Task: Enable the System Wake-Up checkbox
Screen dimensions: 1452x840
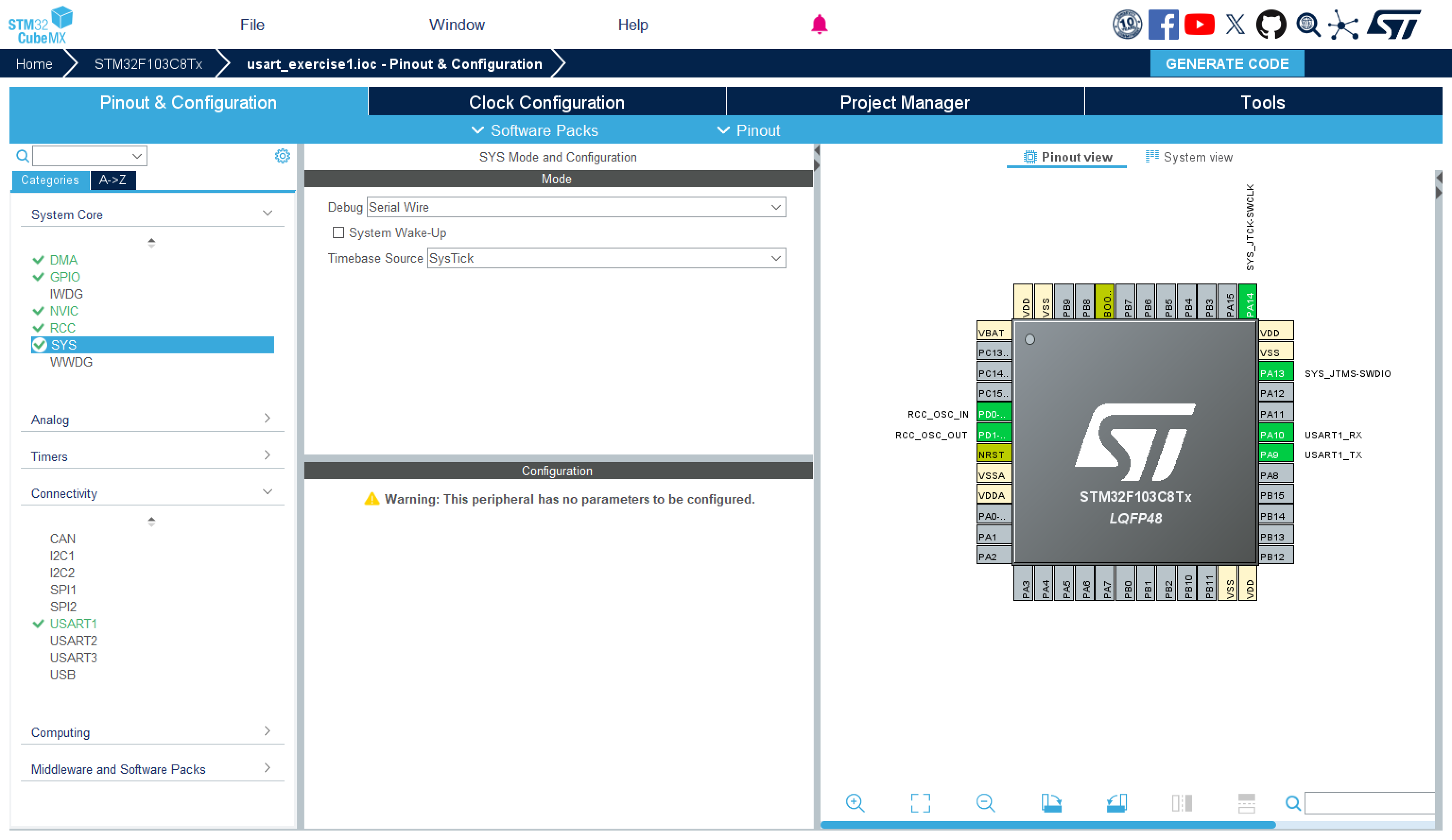Action: click(x=338, y=232)
